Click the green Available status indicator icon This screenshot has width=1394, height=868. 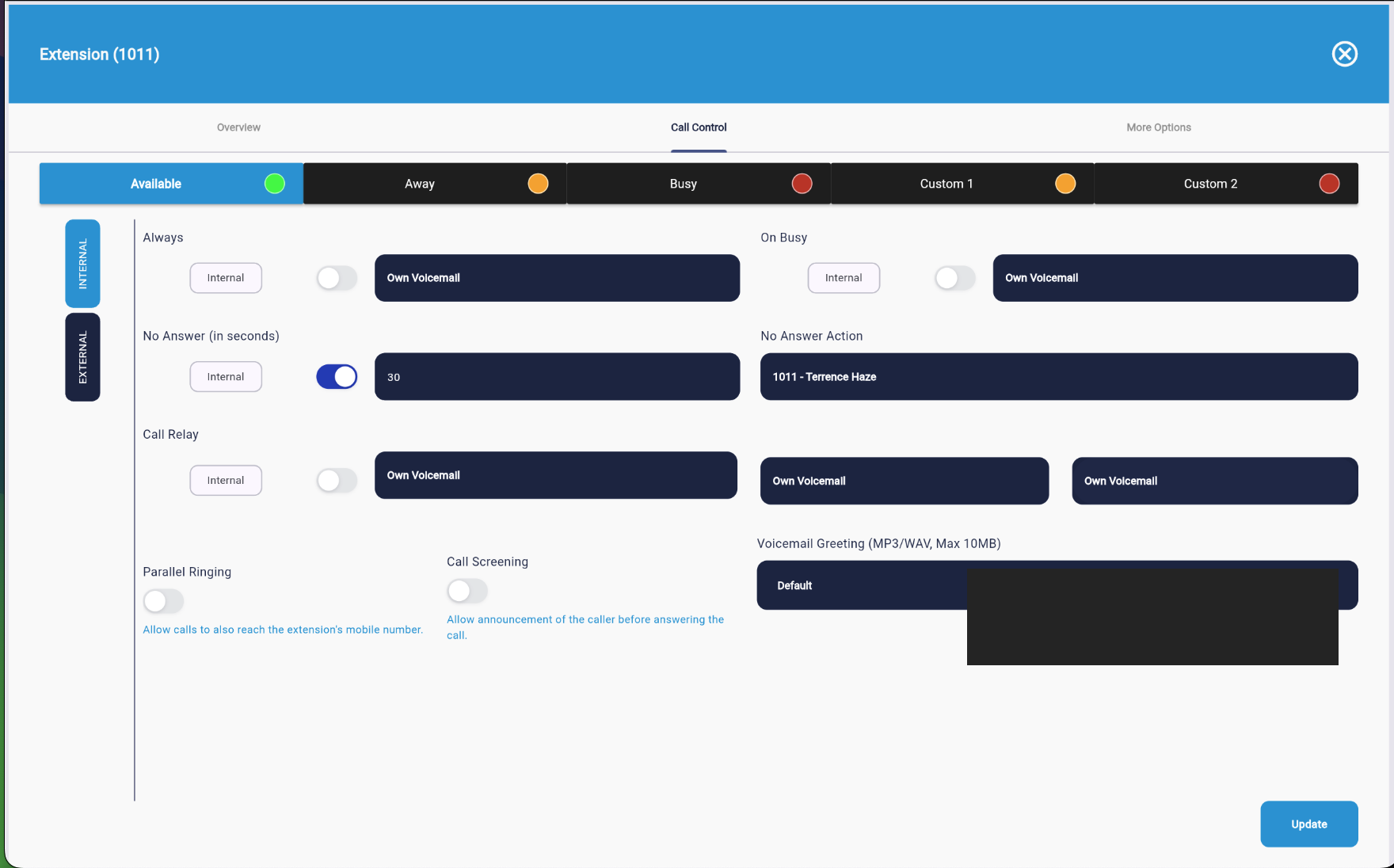274,183
